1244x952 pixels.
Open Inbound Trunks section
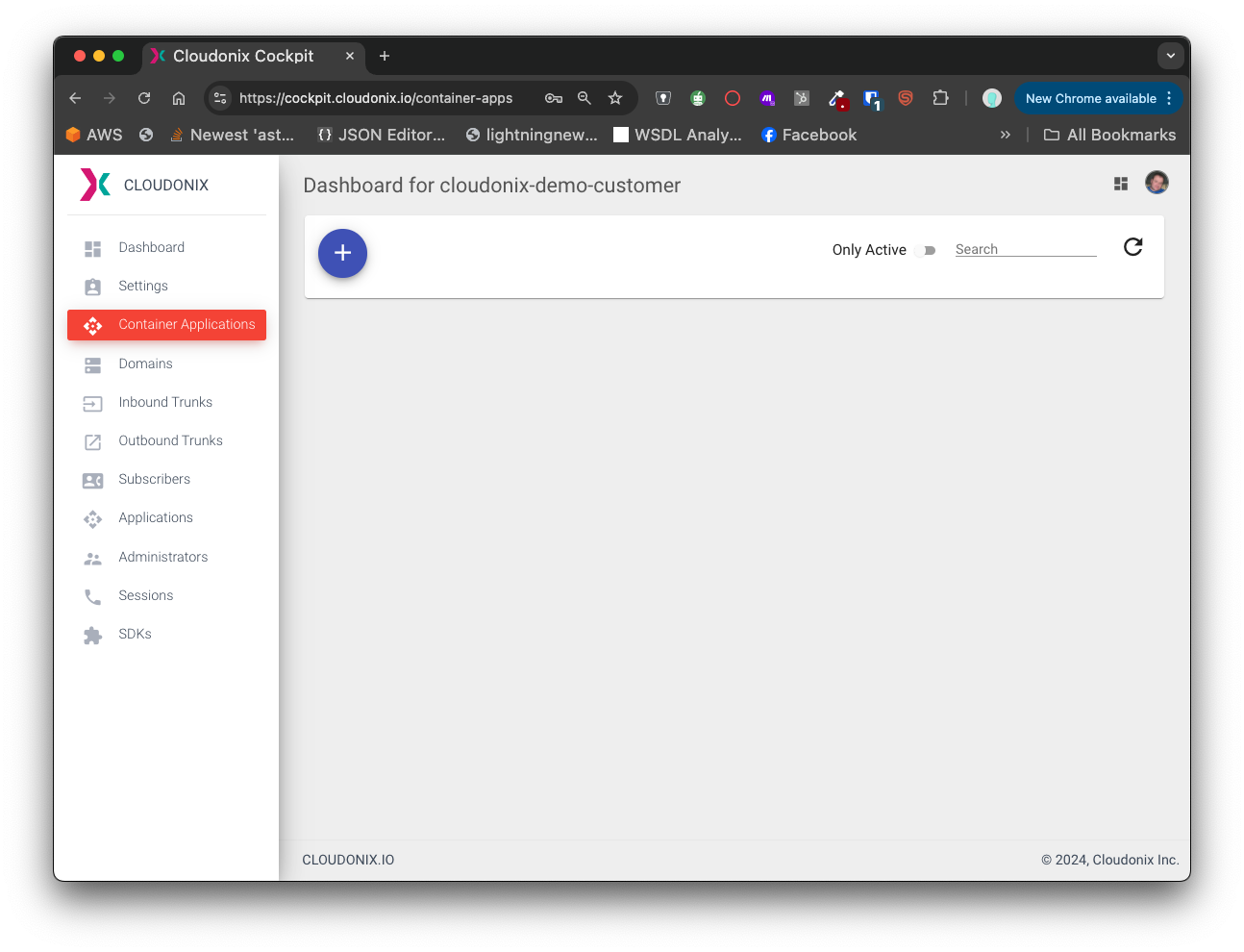pyautogui.click(x=165, y=403)
